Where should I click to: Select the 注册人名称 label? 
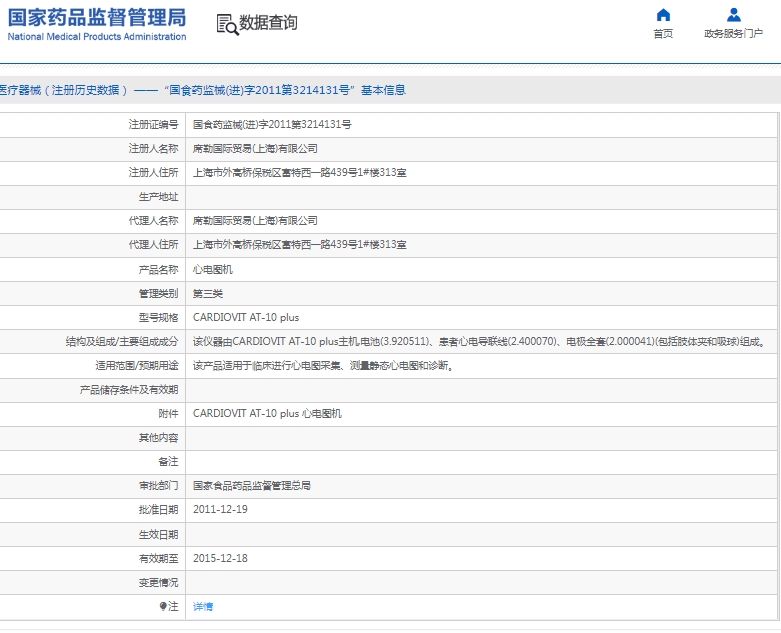coord(153,148)
